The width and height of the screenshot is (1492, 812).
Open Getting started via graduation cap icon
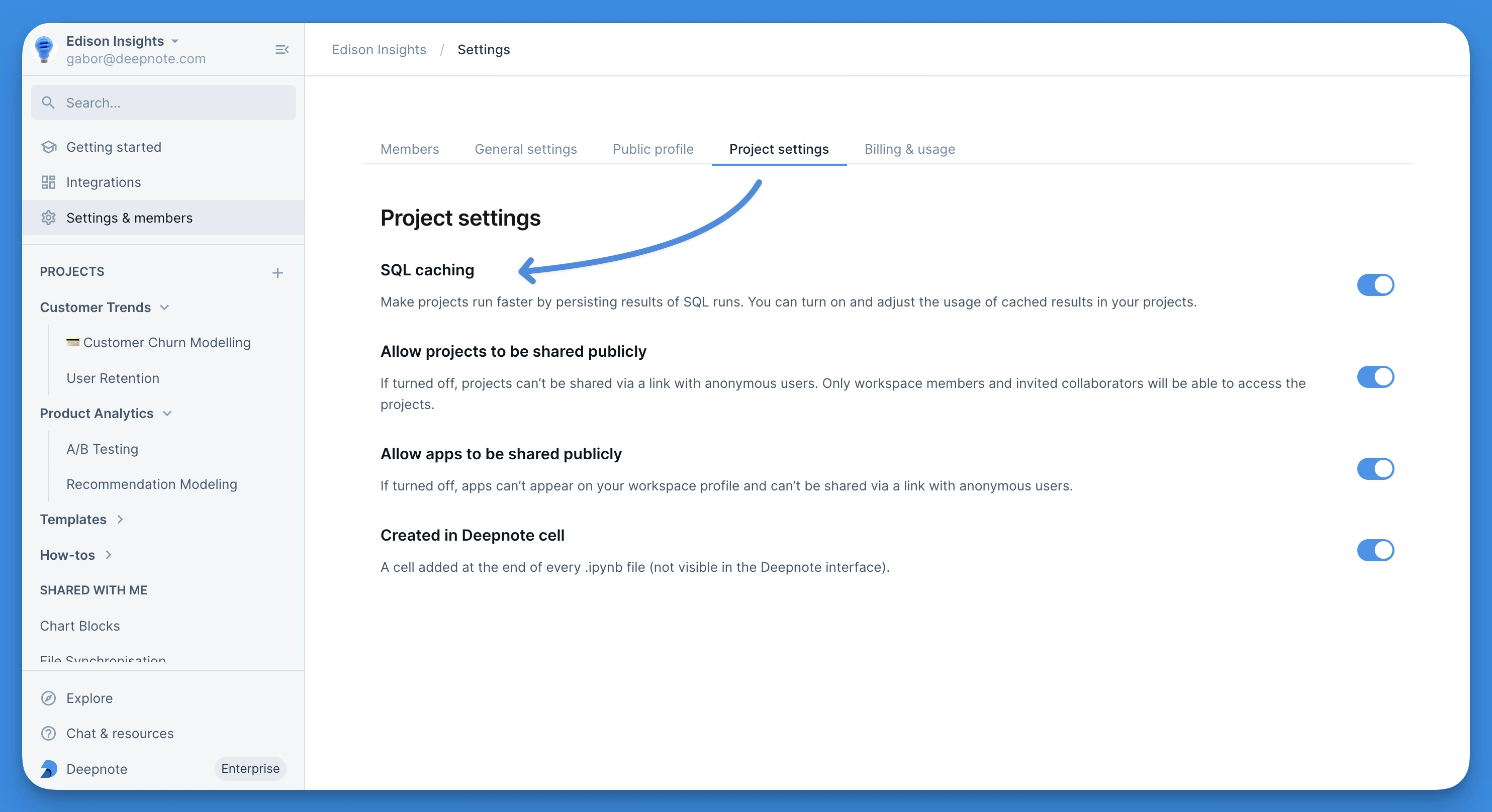point(49,147)
